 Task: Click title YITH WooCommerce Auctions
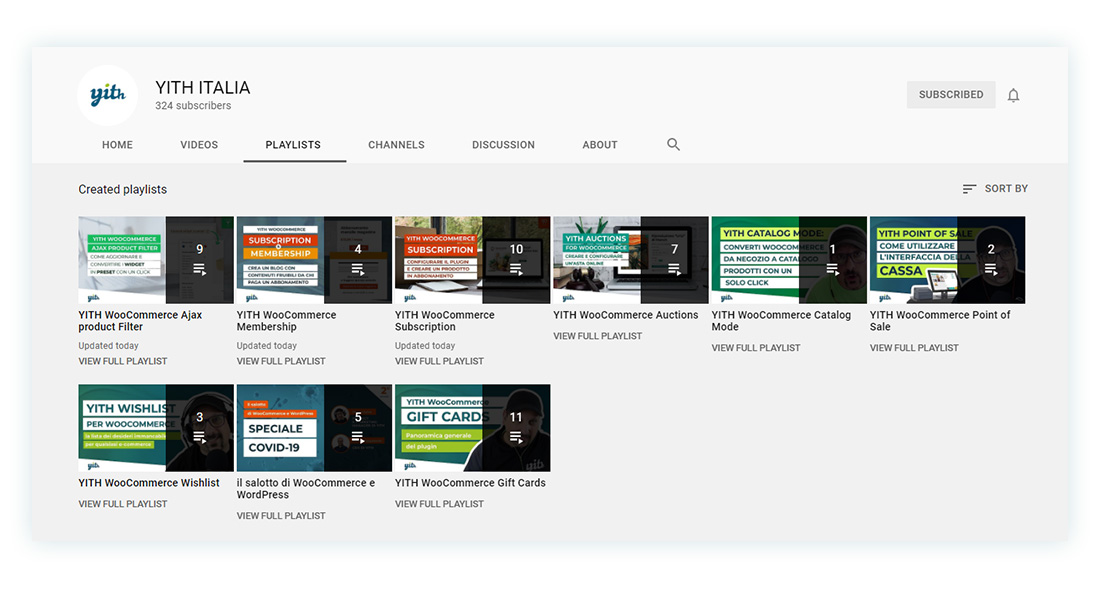(x=626, y=315)
